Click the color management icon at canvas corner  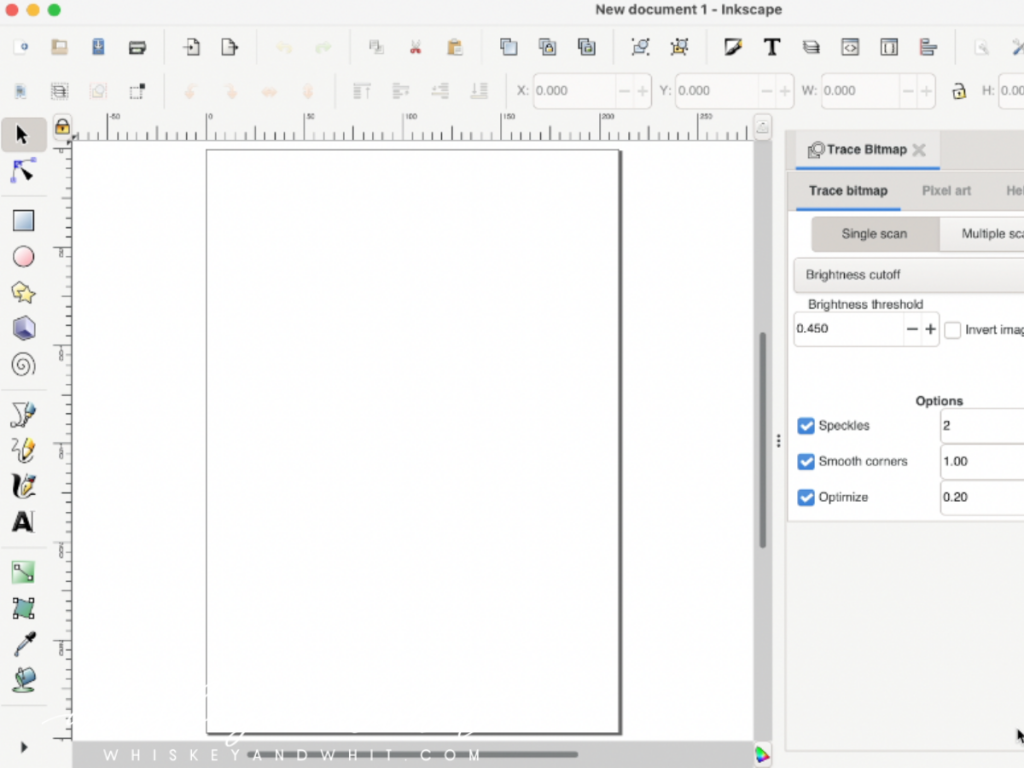[762, 754]
